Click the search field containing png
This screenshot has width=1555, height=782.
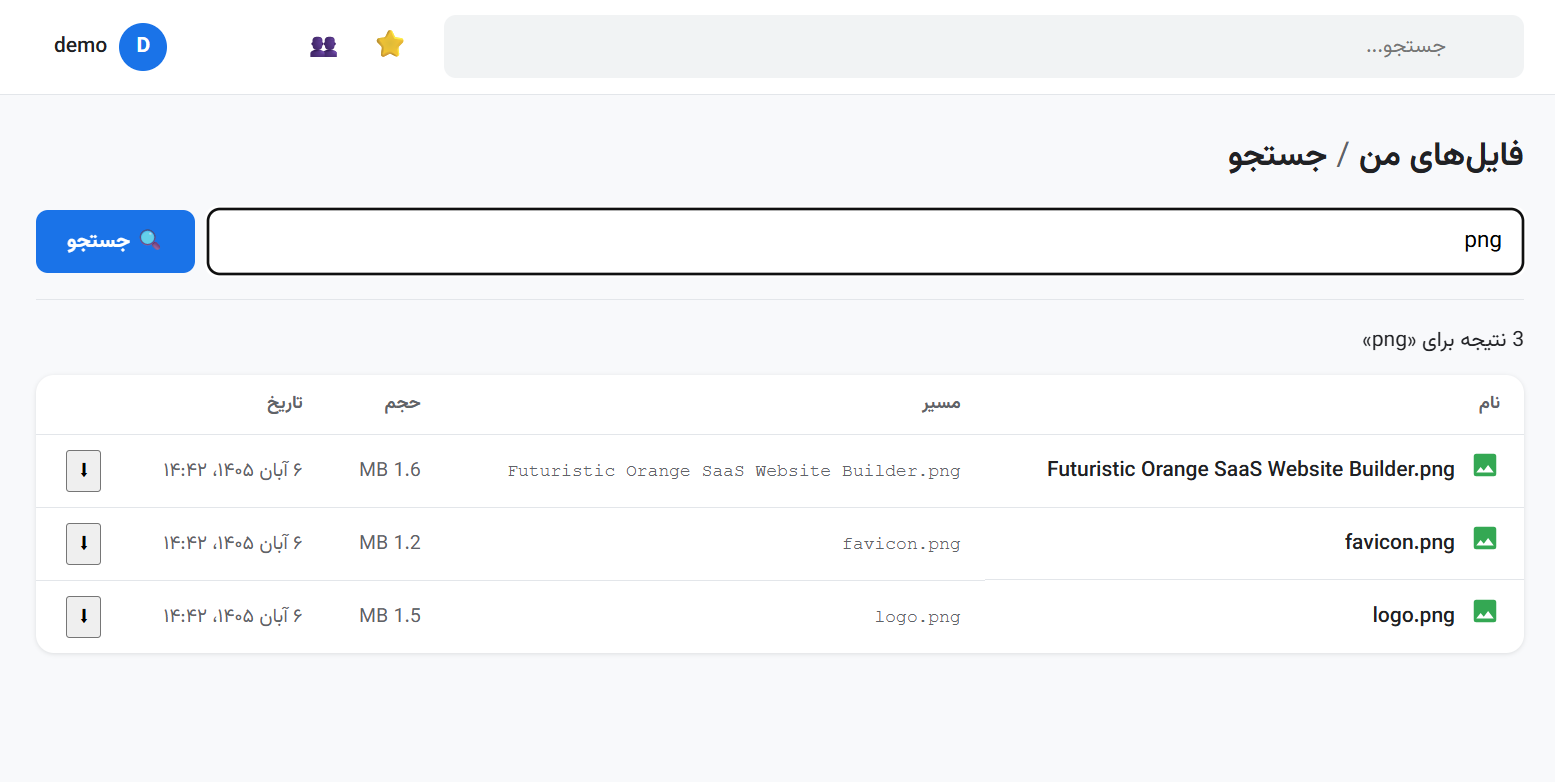(865, 241)
